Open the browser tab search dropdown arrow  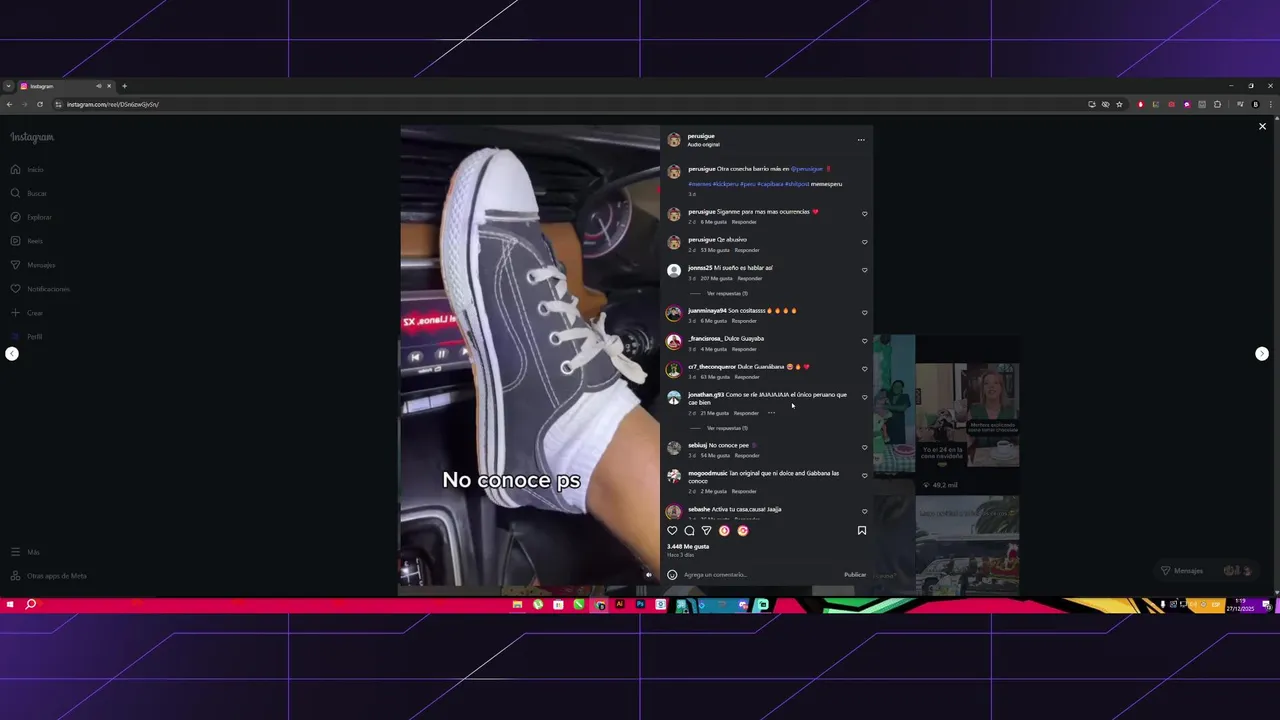point(8,86)
